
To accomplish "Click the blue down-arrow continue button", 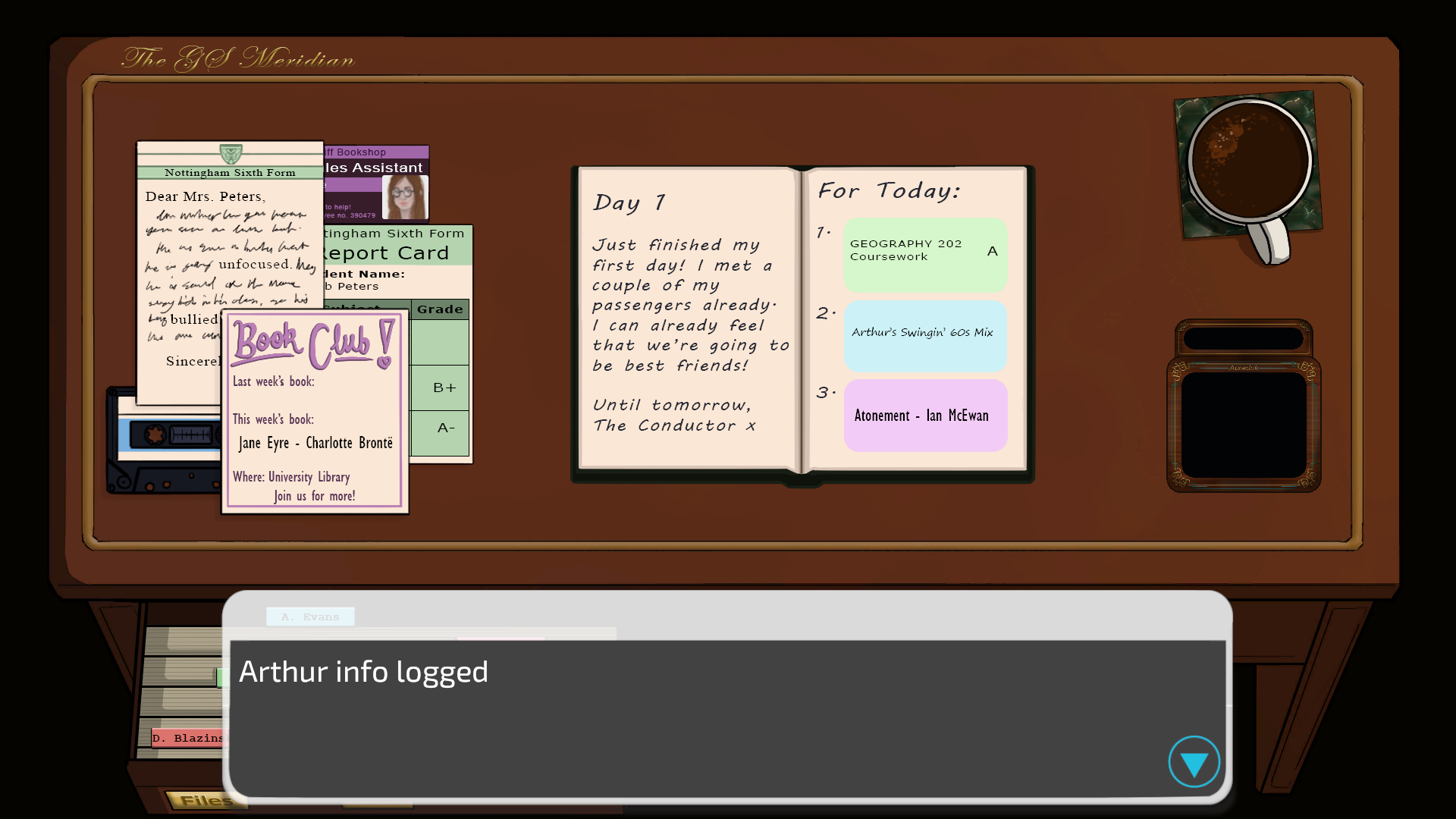I will pyautogui.click(x=1194, y=762).
